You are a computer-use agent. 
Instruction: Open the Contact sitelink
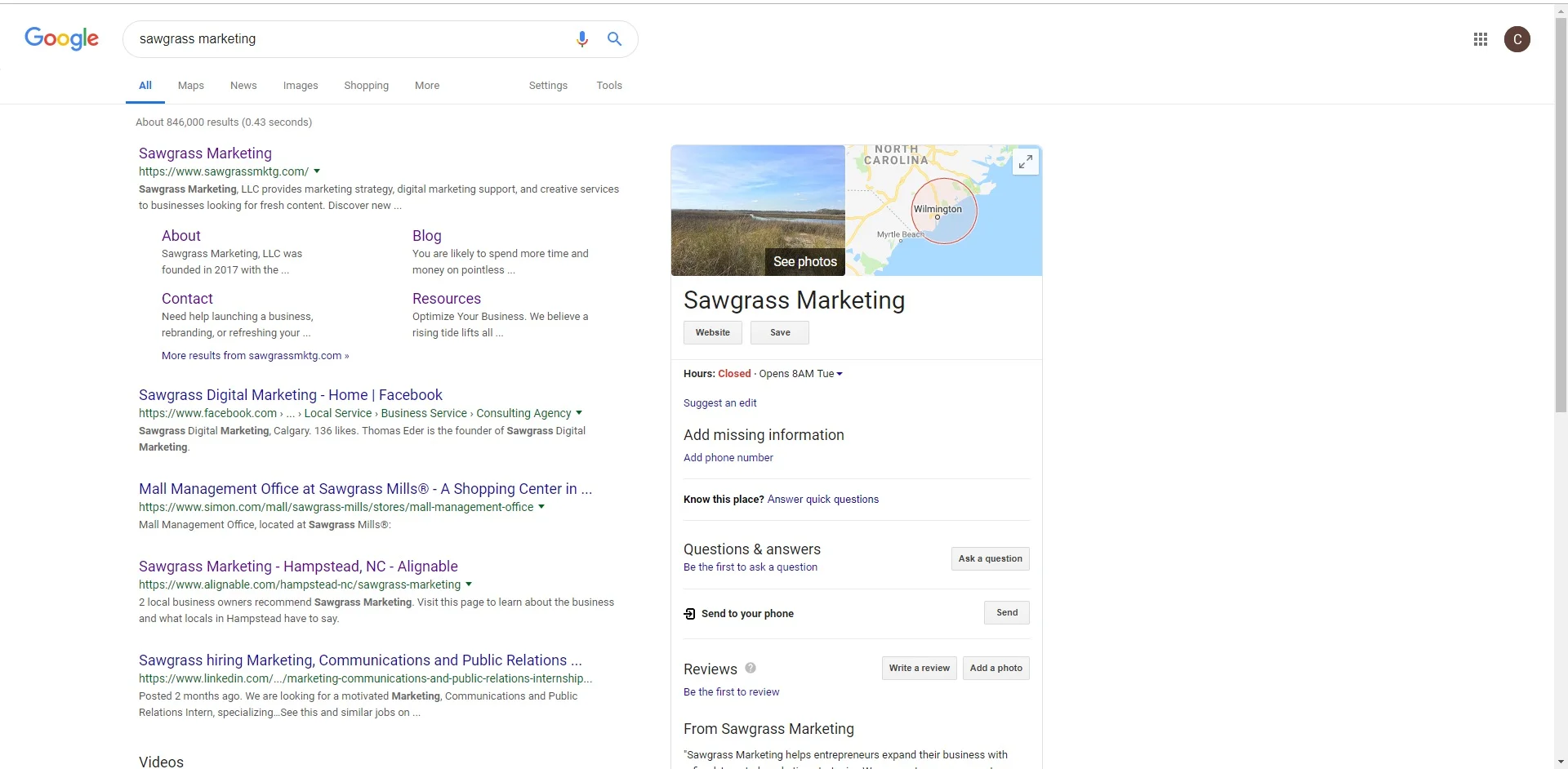tap(187, 299)
